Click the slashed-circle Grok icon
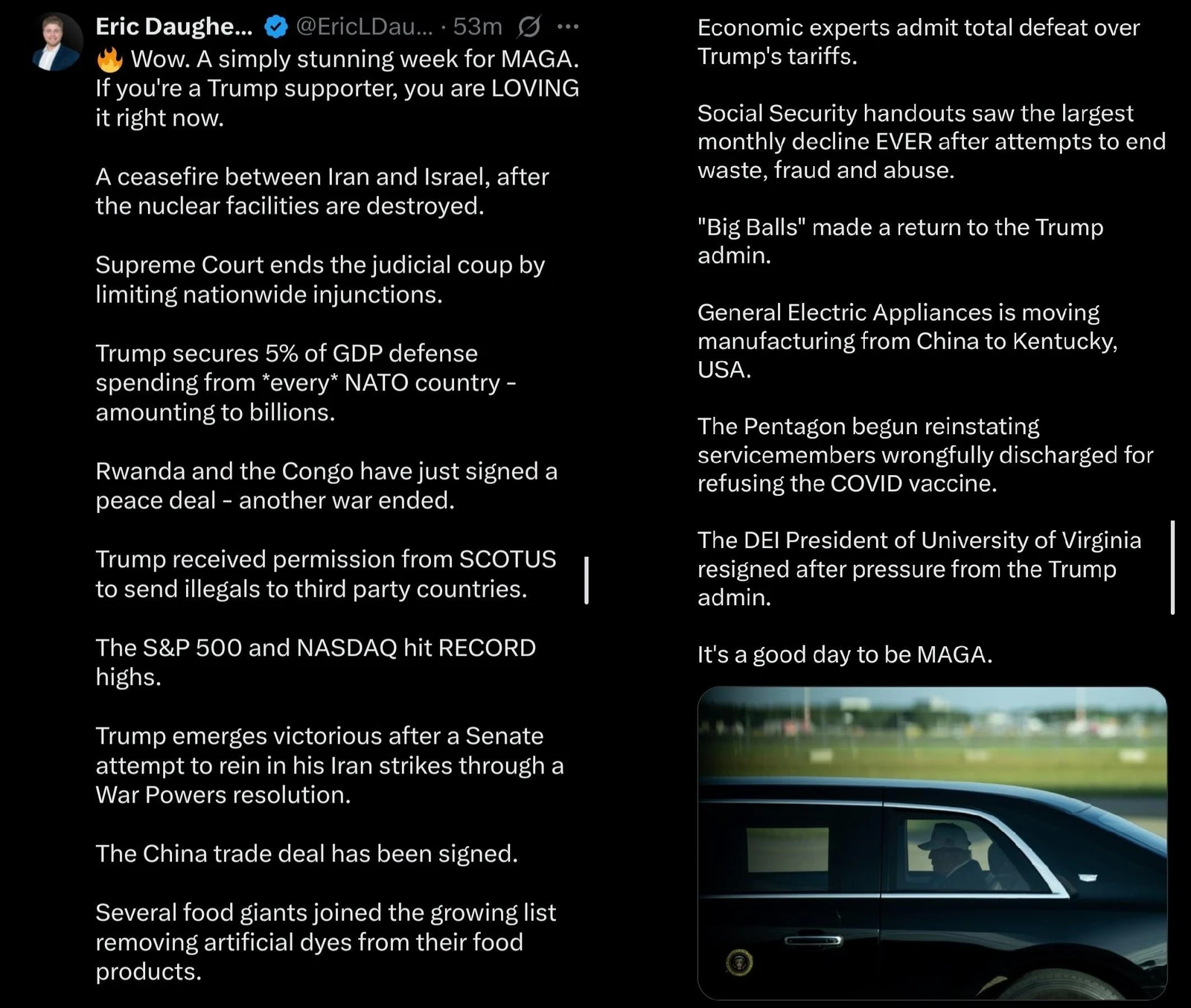Image resolution: width=1191 pixels, height=1008 pixels. click(x=529, y=28)
